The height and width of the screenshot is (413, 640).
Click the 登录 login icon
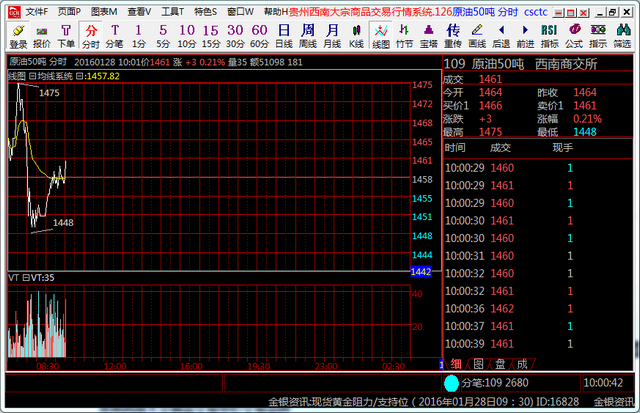(17, 37)
